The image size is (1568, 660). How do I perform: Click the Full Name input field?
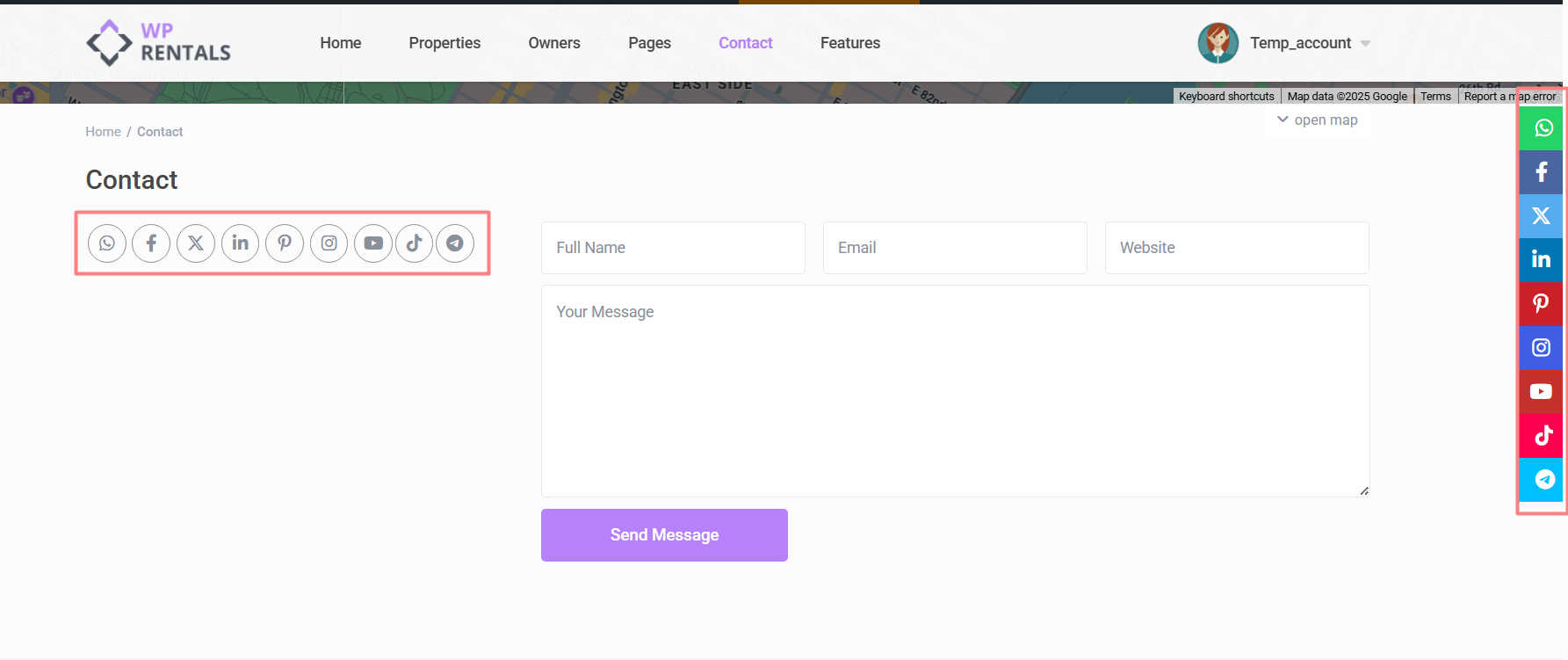(673, 248)
